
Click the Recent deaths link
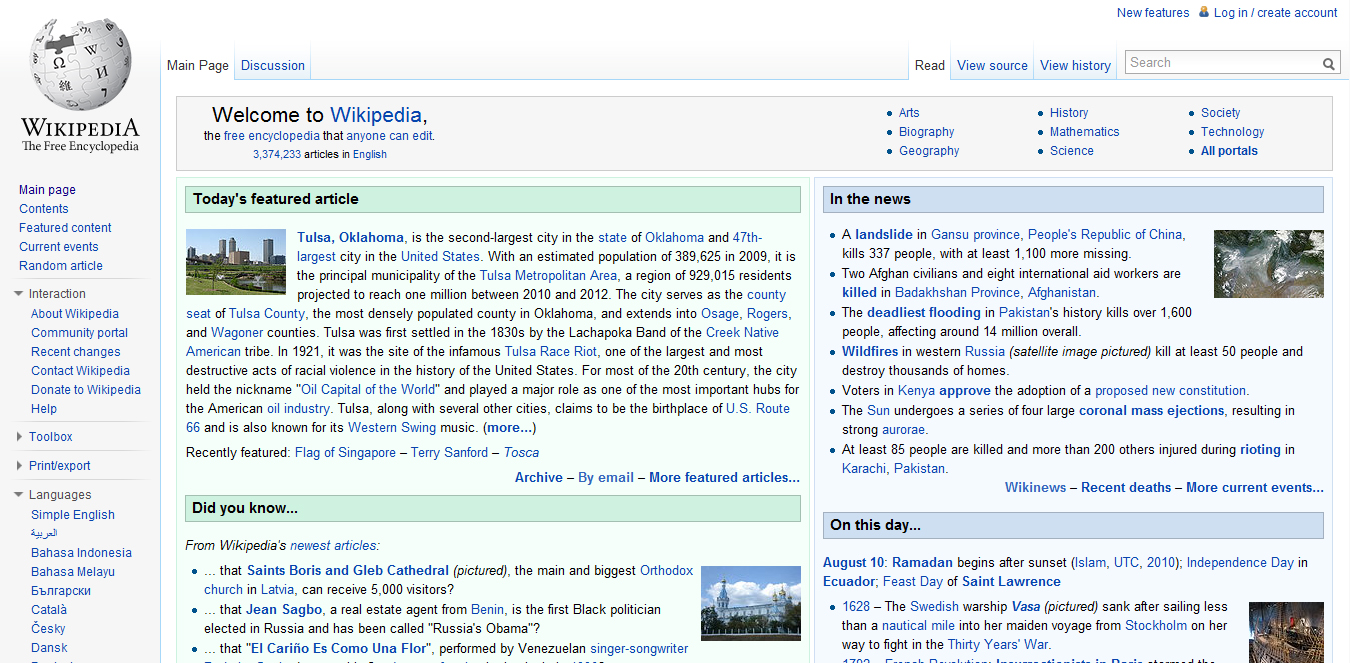tap(1126, 488)
